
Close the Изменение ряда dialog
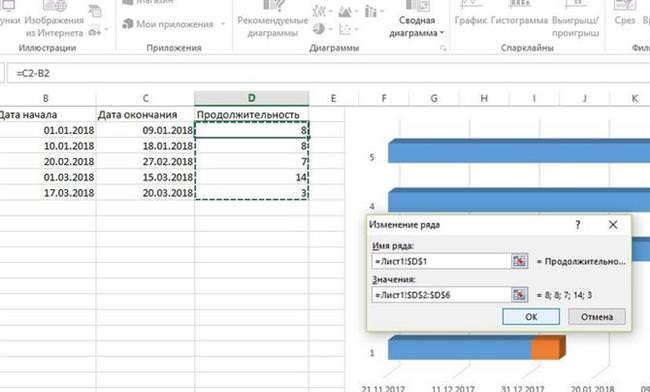point(613,225)
